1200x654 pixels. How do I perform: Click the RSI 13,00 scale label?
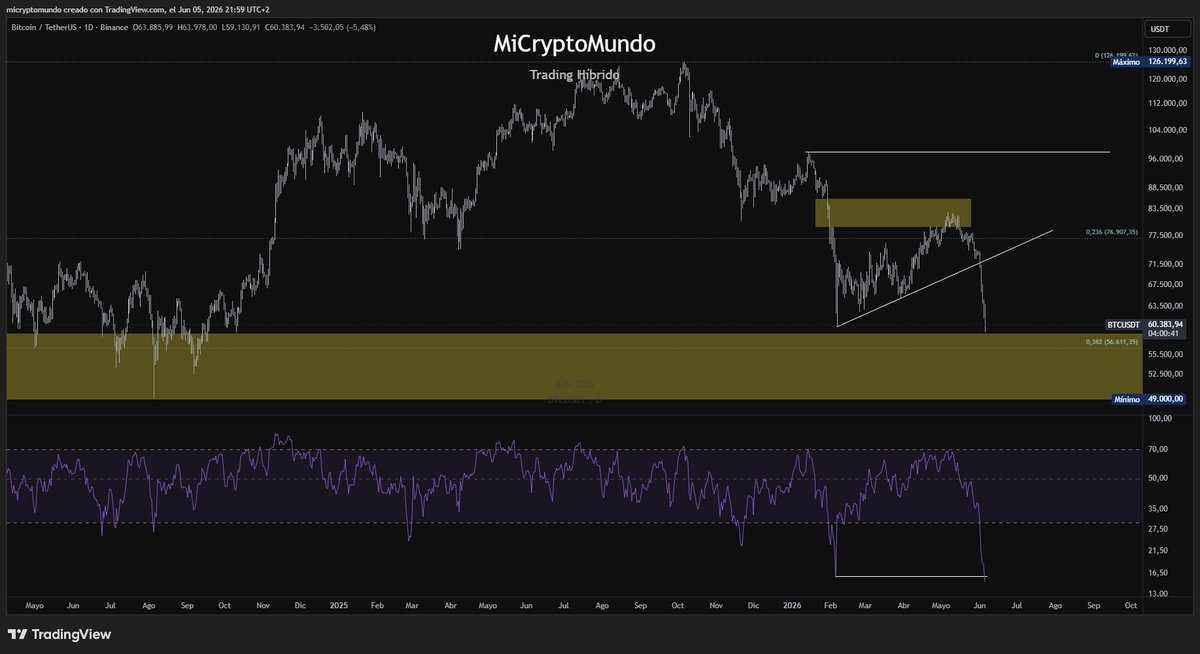[1158, 593]
